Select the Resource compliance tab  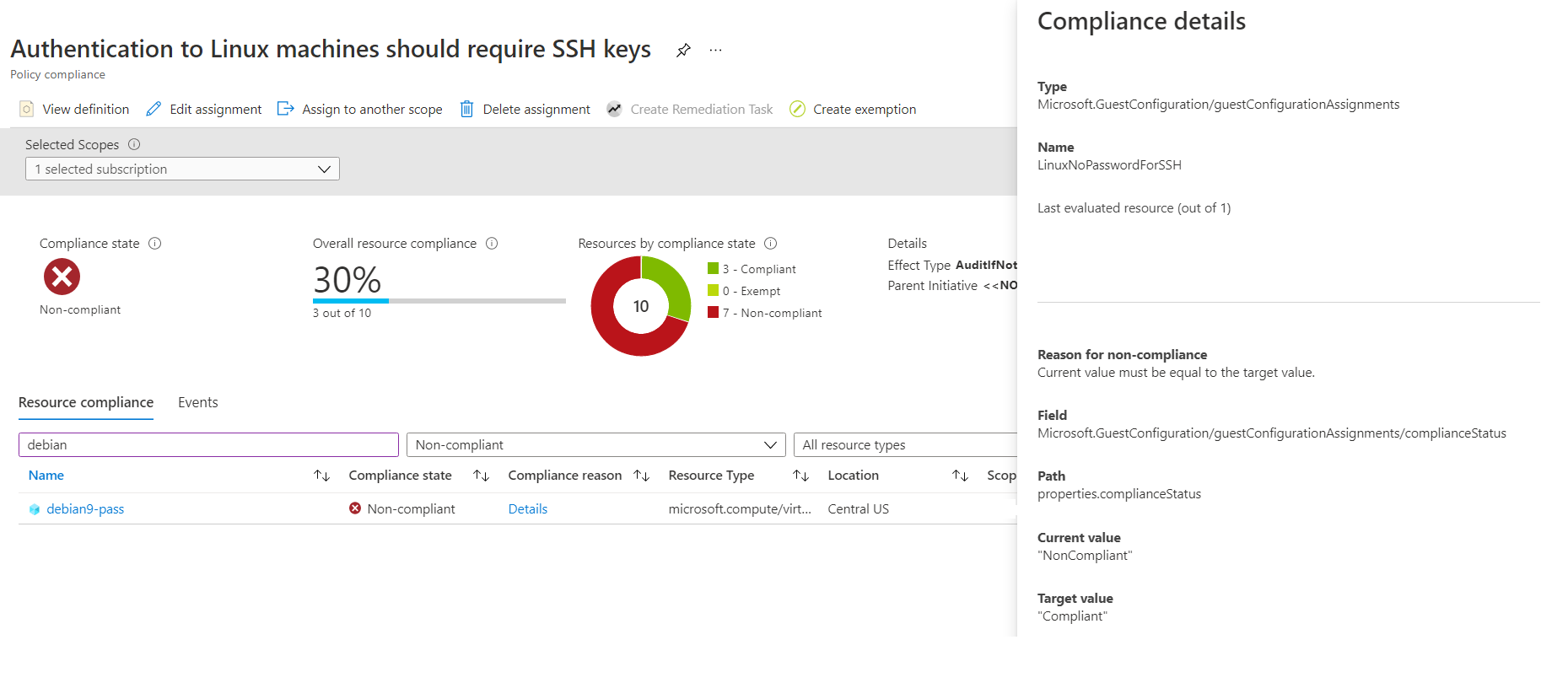point(86,402)
